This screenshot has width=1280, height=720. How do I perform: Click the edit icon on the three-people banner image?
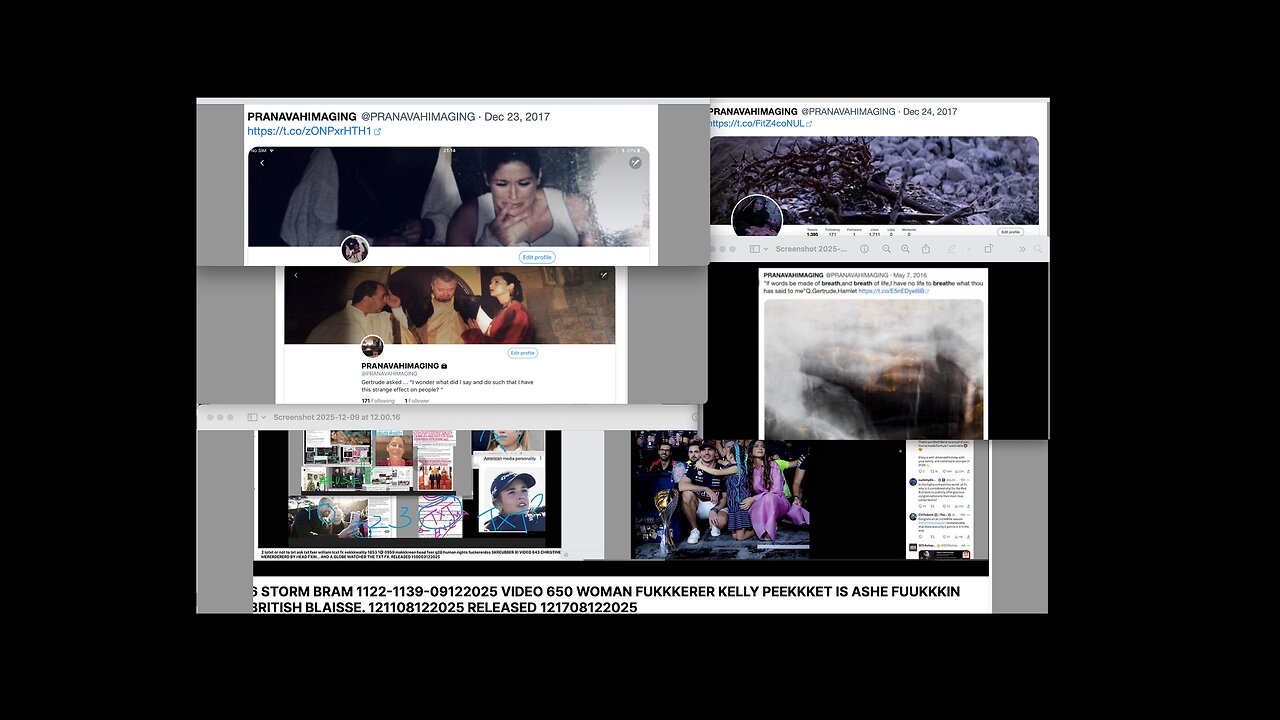(604, 275)
